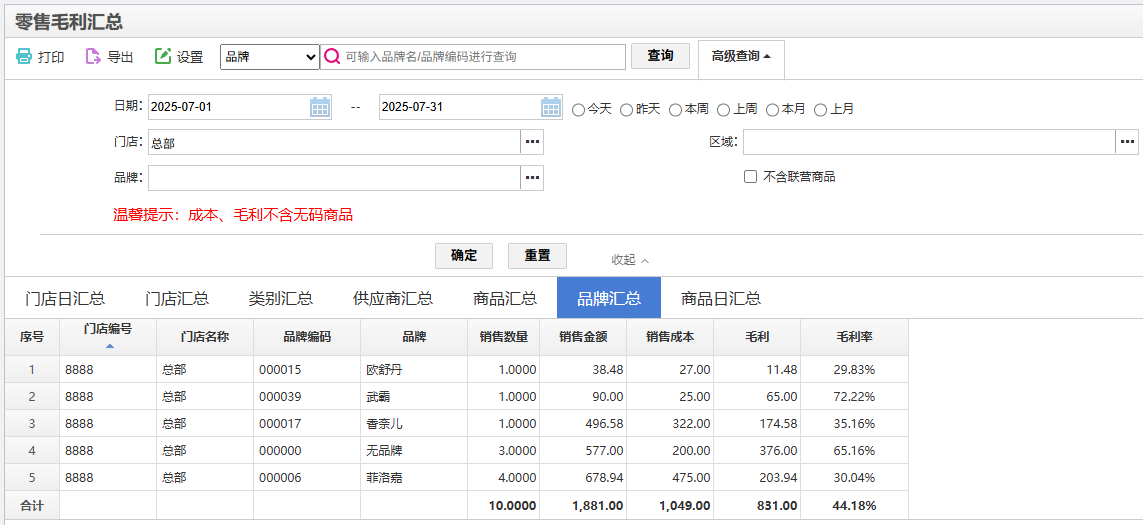This screenshot has height=525, width=1143.
Task: Select the 香奈儿 brand cell
Action: 414,424
